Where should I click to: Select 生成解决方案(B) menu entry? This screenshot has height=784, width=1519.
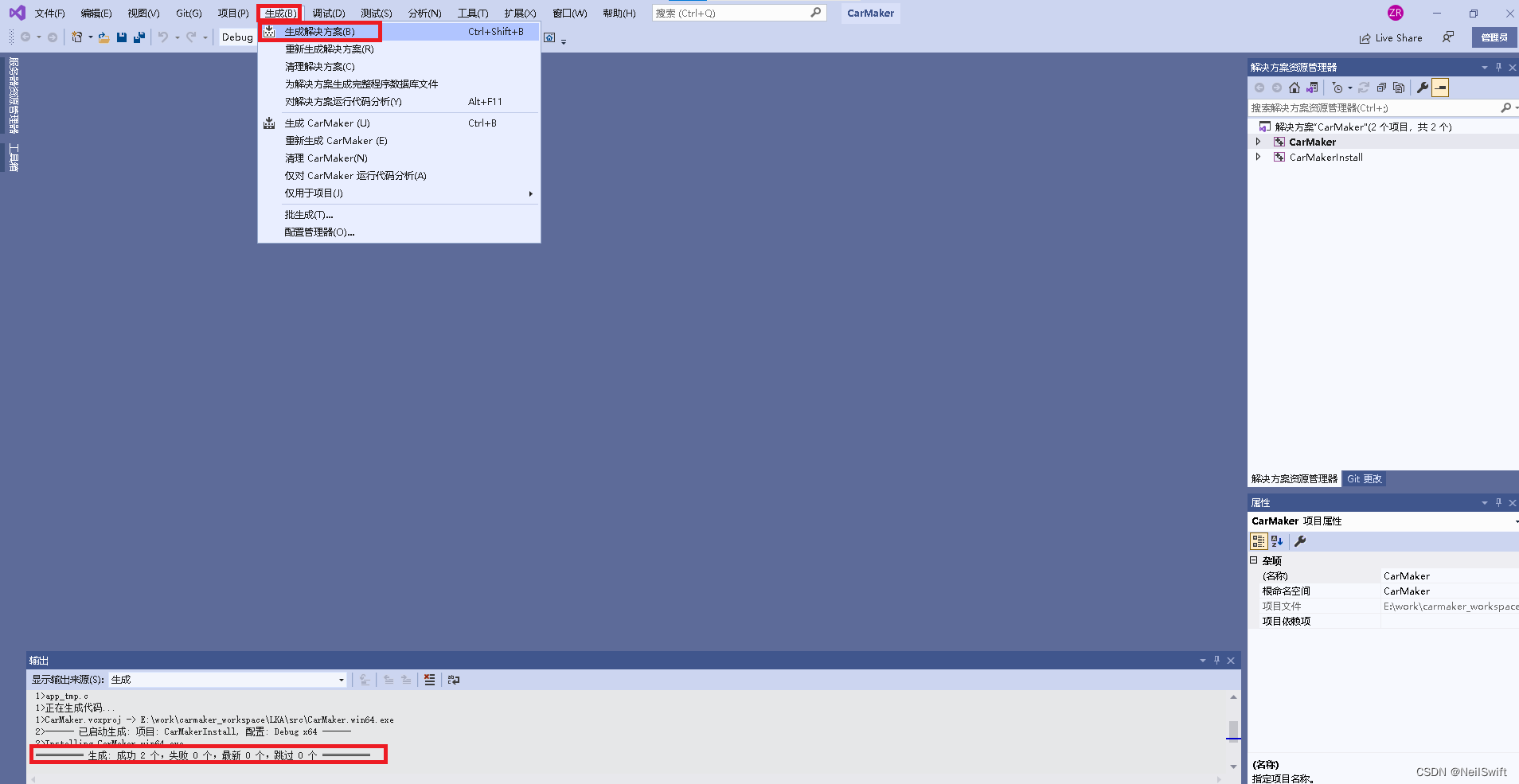399,32
